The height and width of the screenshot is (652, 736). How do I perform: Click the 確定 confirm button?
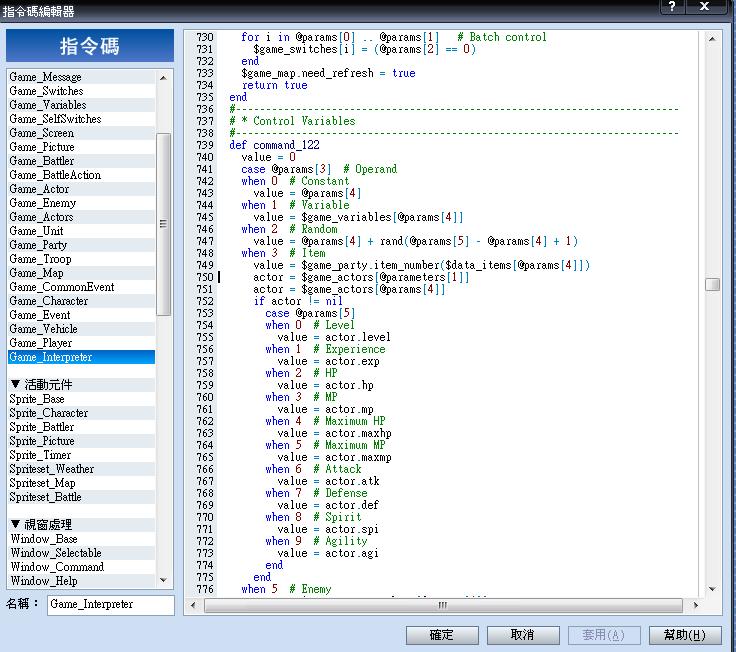tap(442, 635)
